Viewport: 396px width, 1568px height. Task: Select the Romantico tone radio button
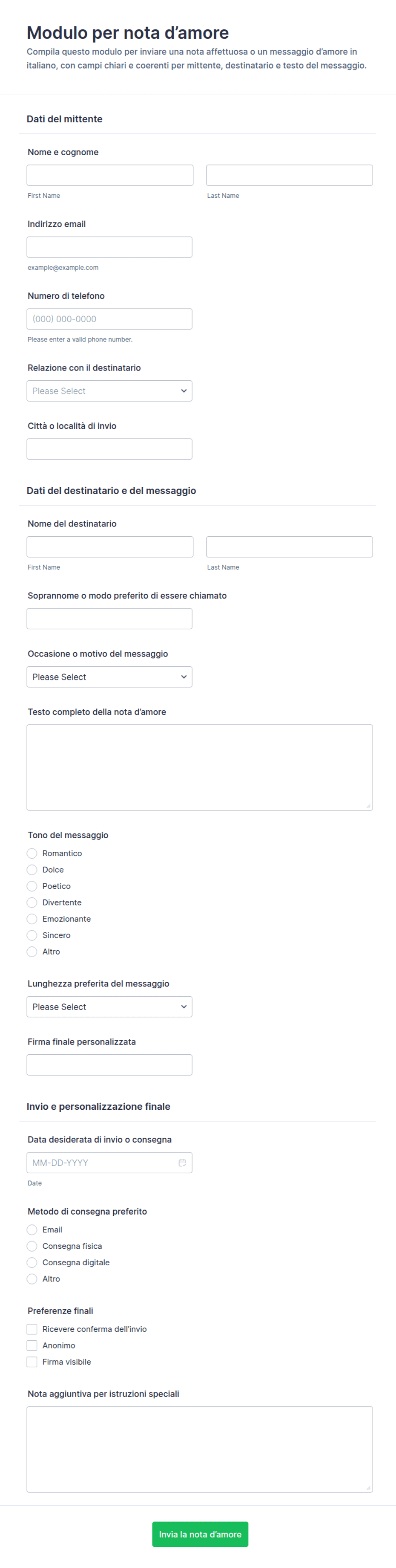32,853
